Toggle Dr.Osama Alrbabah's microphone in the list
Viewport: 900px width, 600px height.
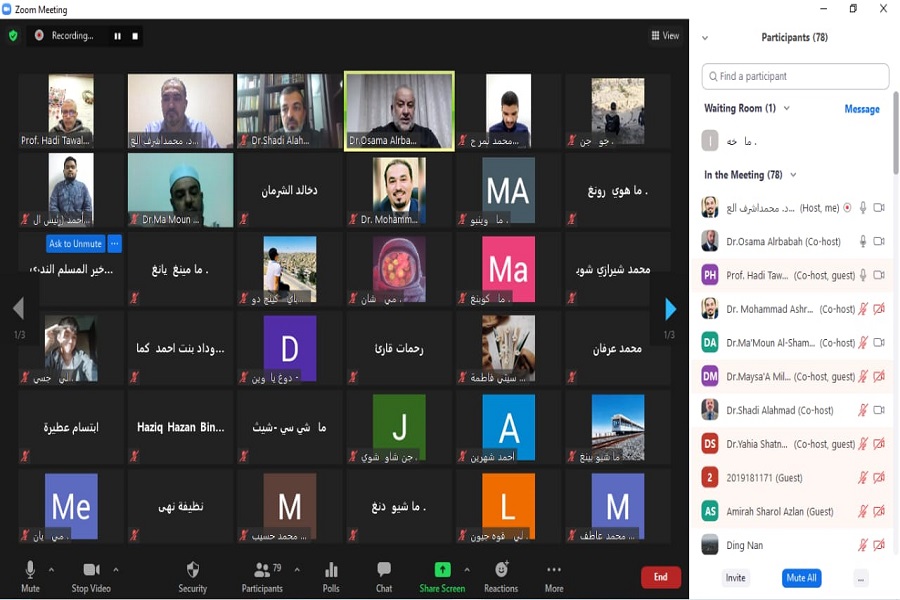(x=863, y=242)
